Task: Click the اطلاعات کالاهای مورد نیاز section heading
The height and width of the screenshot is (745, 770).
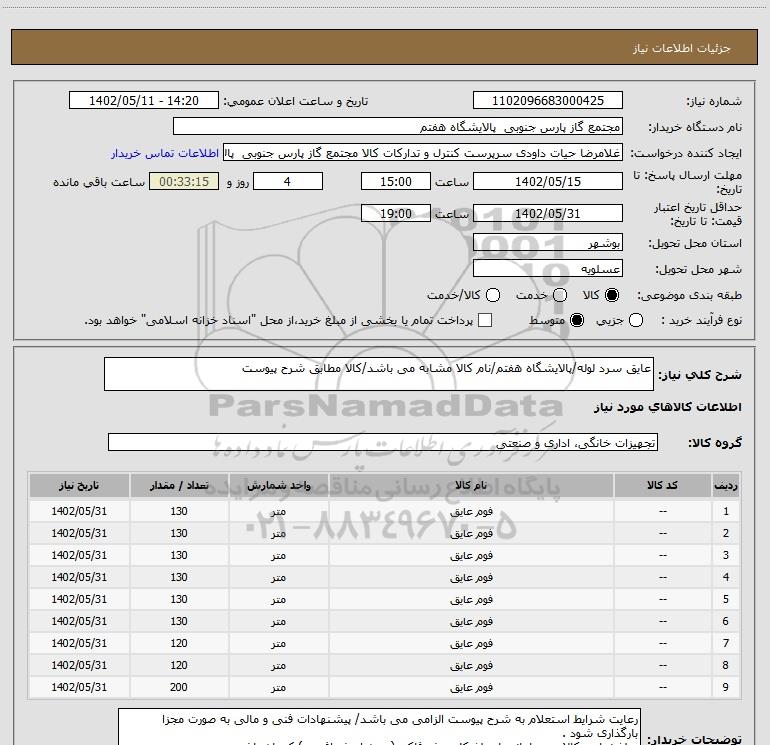Action: tap(667, 407)
